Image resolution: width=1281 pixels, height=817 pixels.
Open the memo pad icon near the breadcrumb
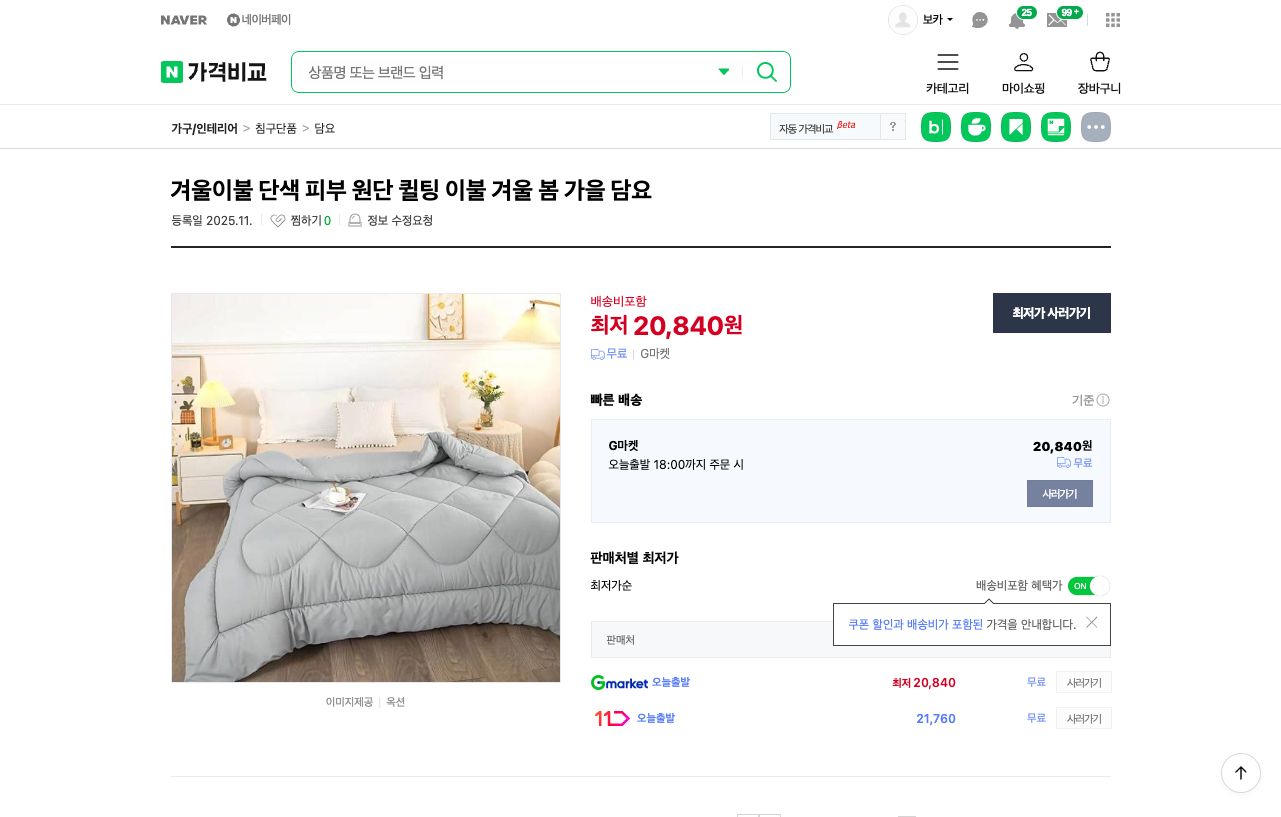1055,127
